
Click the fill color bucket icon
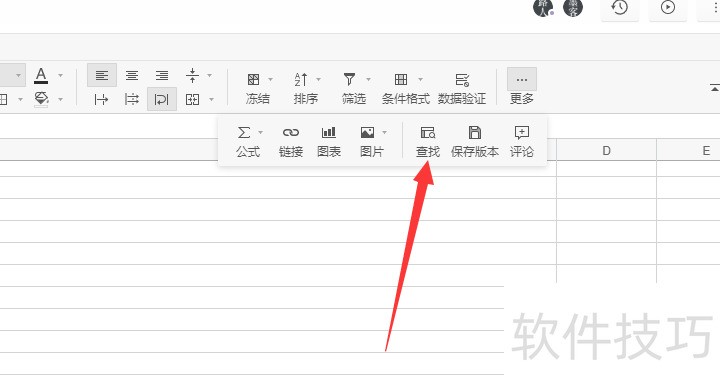41,99
